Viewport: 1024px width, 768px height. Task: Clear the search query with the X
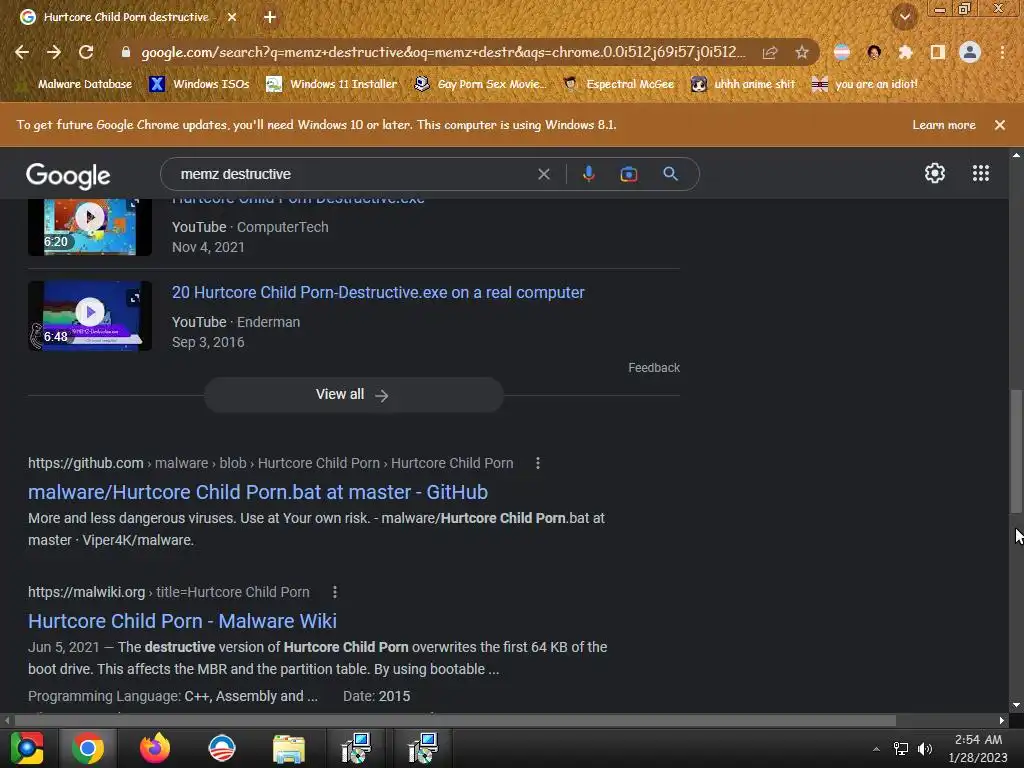[x=543, y=174]
